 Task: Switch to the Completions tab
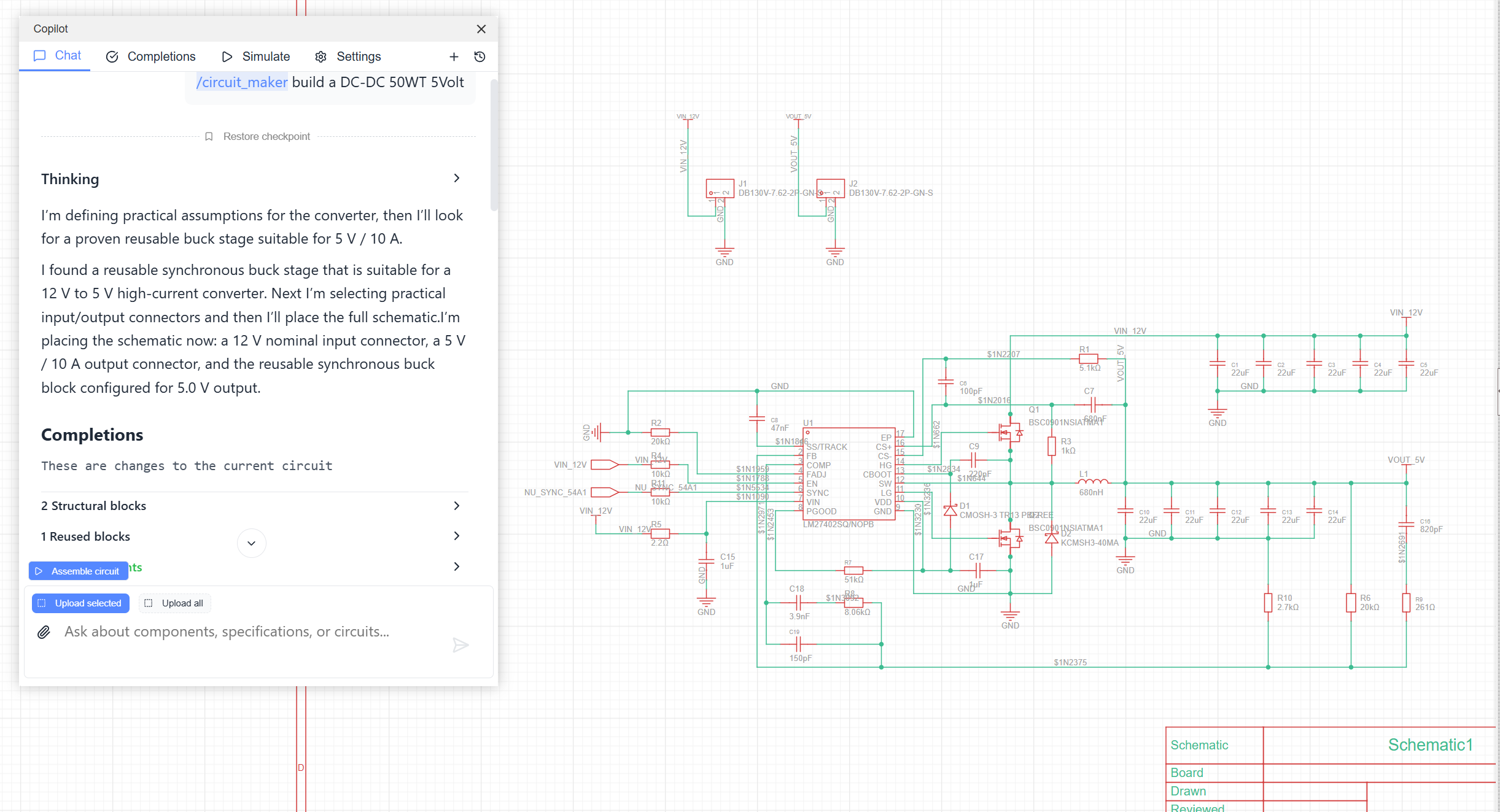coord(151,56)
